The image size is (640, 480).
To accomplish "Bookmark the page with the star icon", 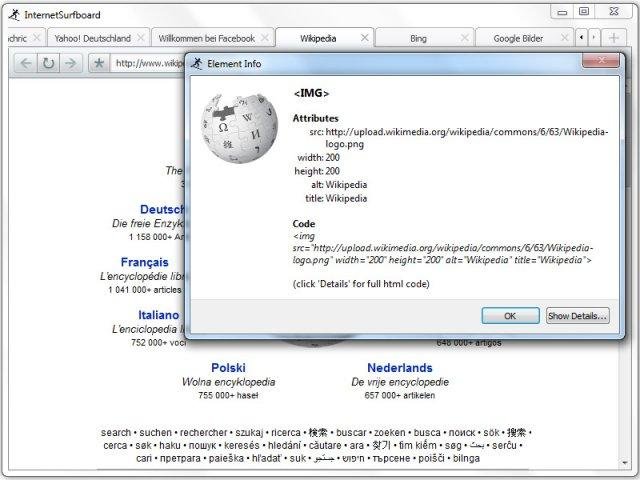I will point(99,63).
